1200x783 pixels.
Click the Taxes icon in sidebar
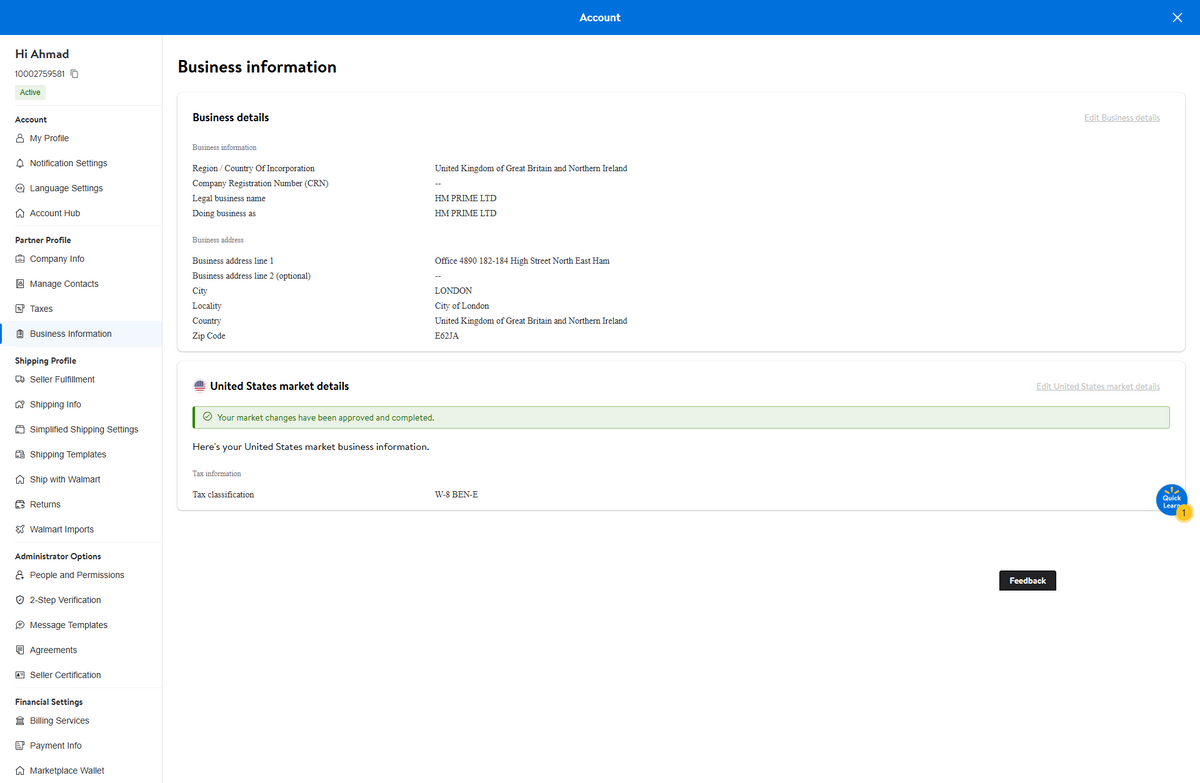(x=20, y=309)
